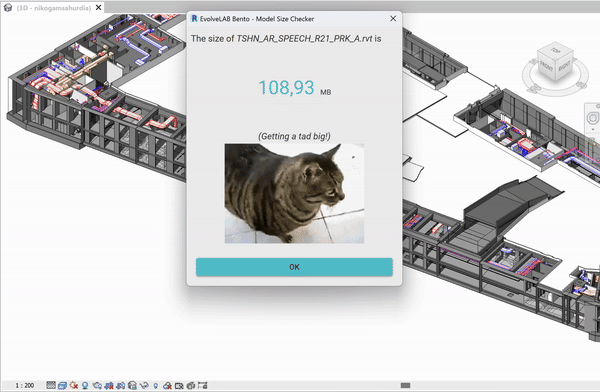Open the Steering Wheels navigation tool
The height and width of the screenshot is (392, 600).
point(593,118)
